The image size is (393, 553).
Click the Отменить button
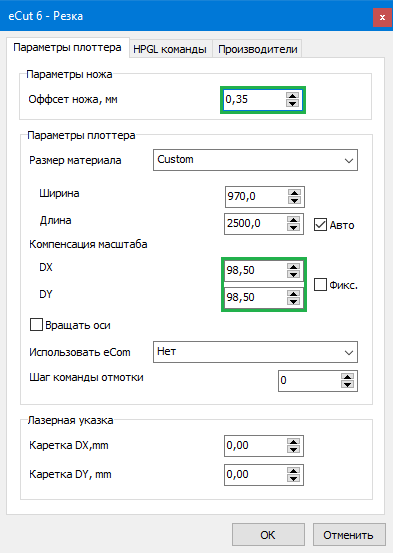pyautogui.click(x=349, y=535)
